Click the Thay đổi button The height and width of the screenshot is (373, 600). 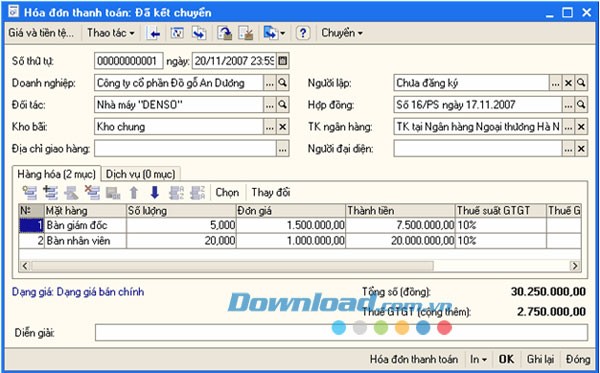point(271,192)
